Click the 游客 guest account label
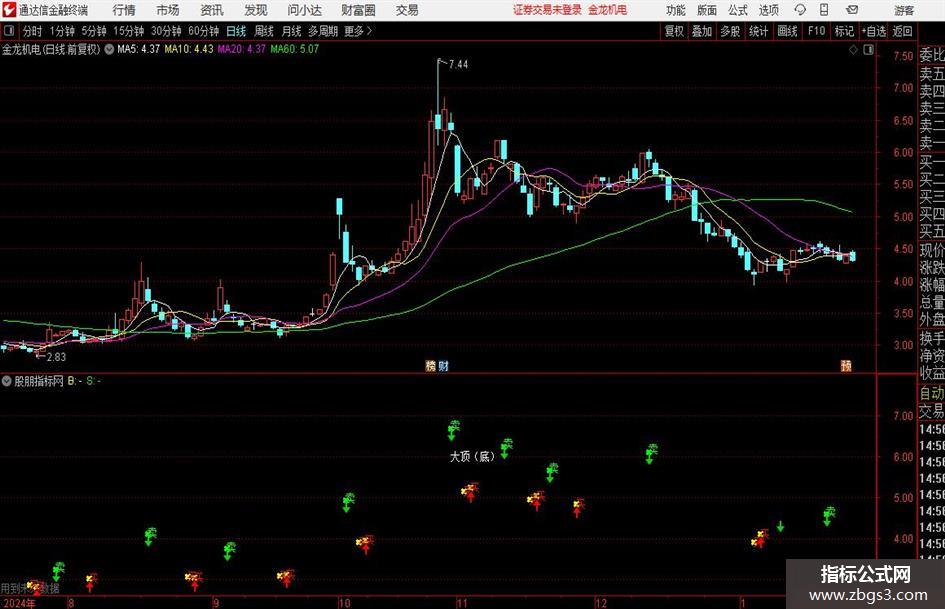The height and width of the screenshot is (609, 945). 904,10
